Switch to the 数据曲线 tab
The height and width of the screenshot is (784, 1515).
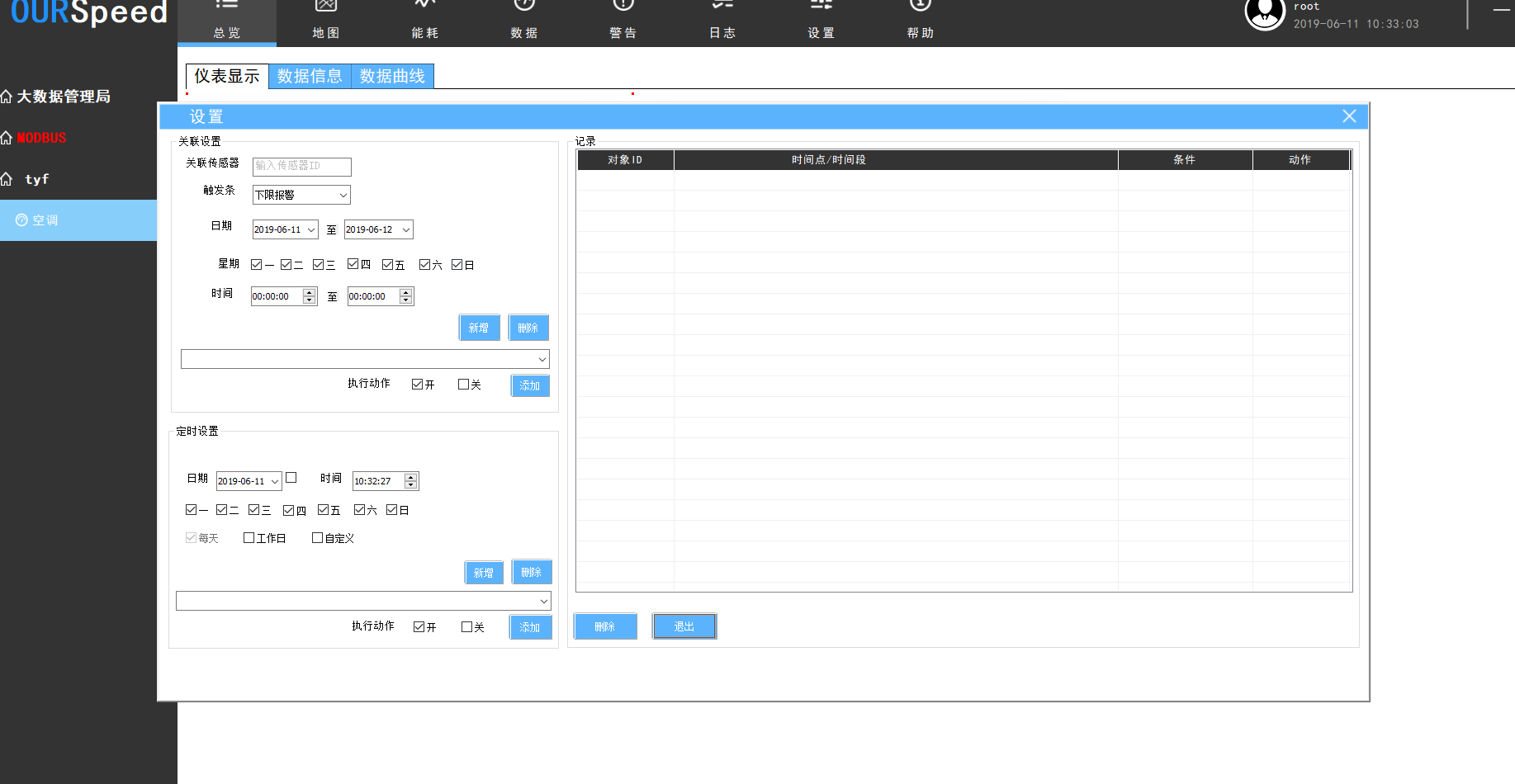point(392,76)
